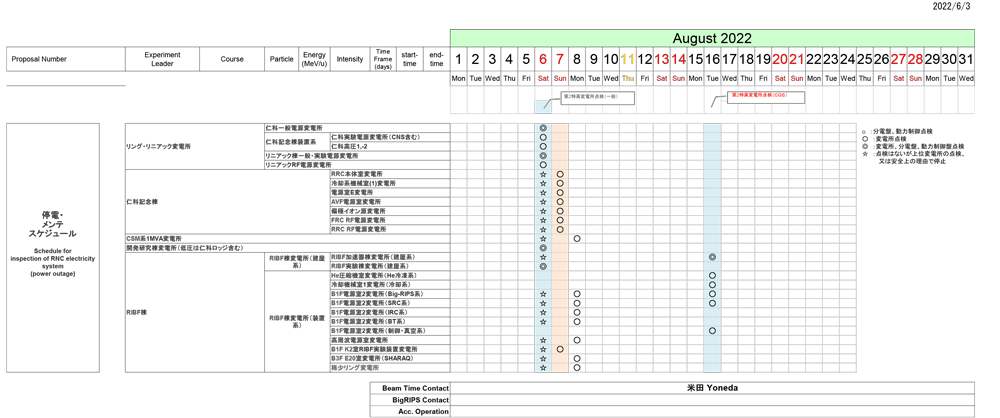Click the 米田 Yoneda contact cell

(712, 388)
